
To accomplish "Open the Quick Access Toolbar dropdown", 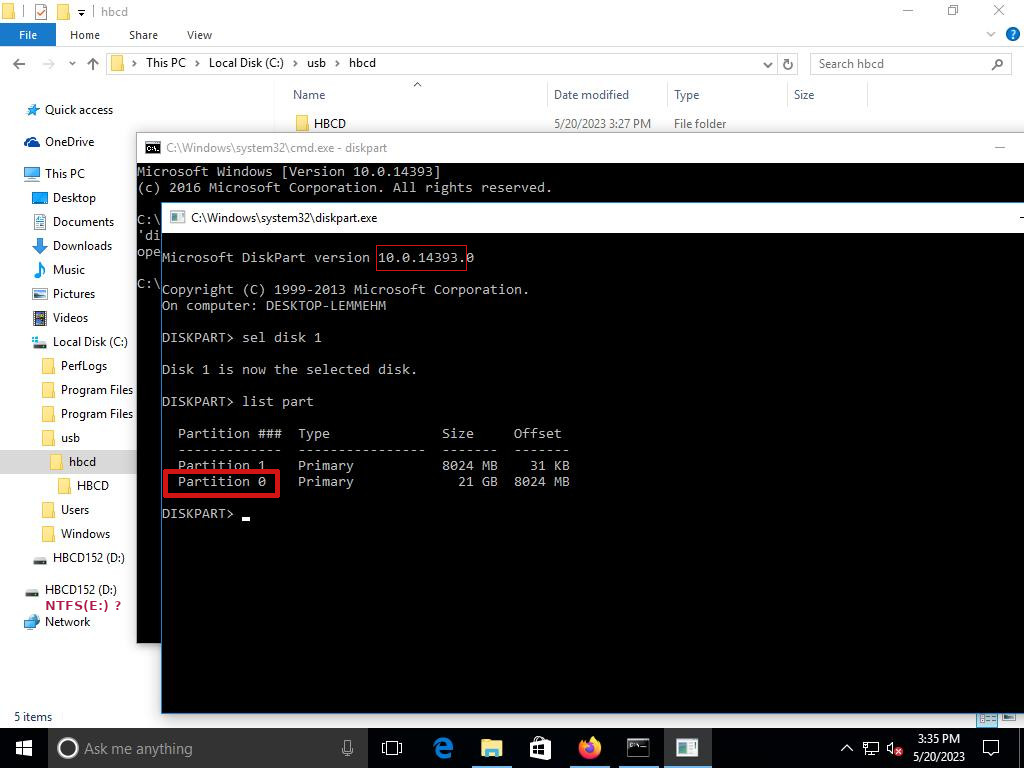I will point(82,12).
